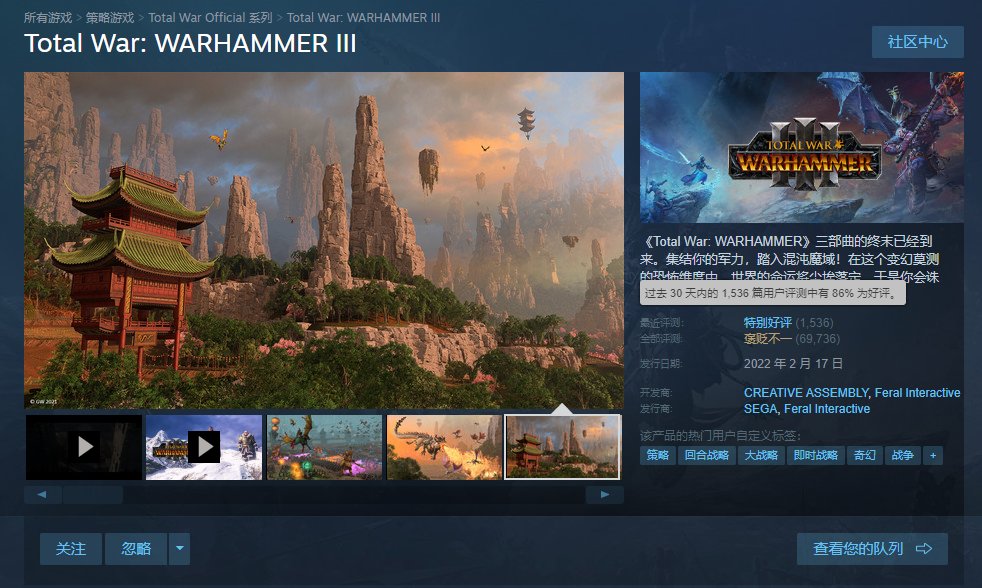This screenshot has width=982, height=588.
Task: Open the 社区中心 community hub
Action: coord(917,42)
